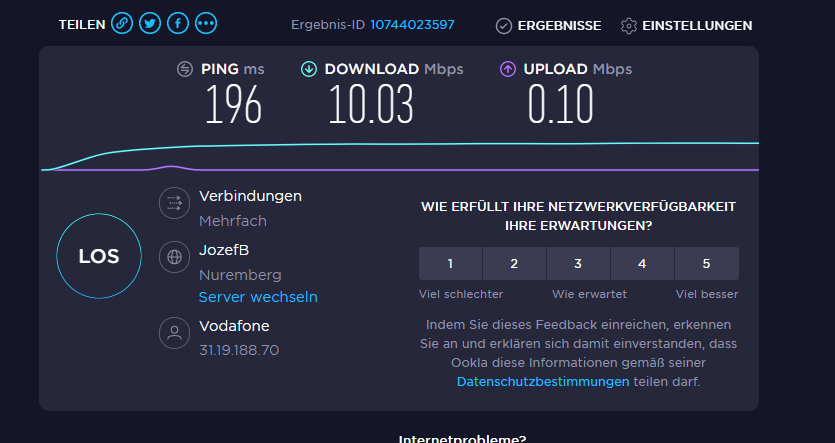The width and height of the screenshot is (835, 443).
Task: Open the Datenschutzbestimmungen link
Action: 543,382
